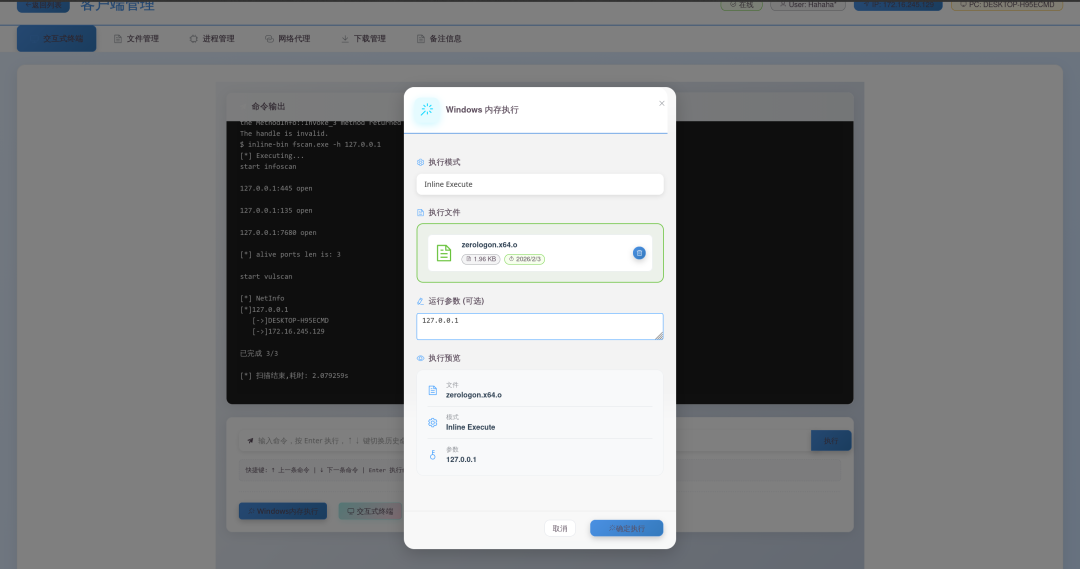The width and height of the screenshot is (1080, 569).
Task: Switch to the 文件管理 tab
Action: pyautogui.click(x=136, y=39)
